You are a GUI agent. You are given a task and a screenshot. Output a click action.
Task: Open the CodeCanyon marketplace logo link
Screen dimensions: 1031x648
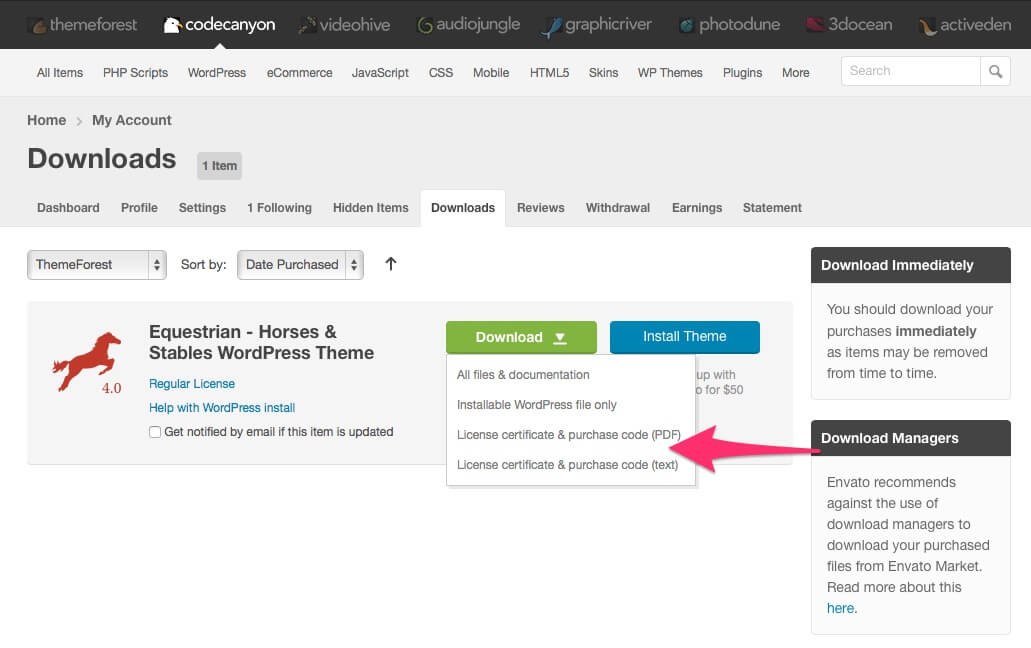coord(220,25)
